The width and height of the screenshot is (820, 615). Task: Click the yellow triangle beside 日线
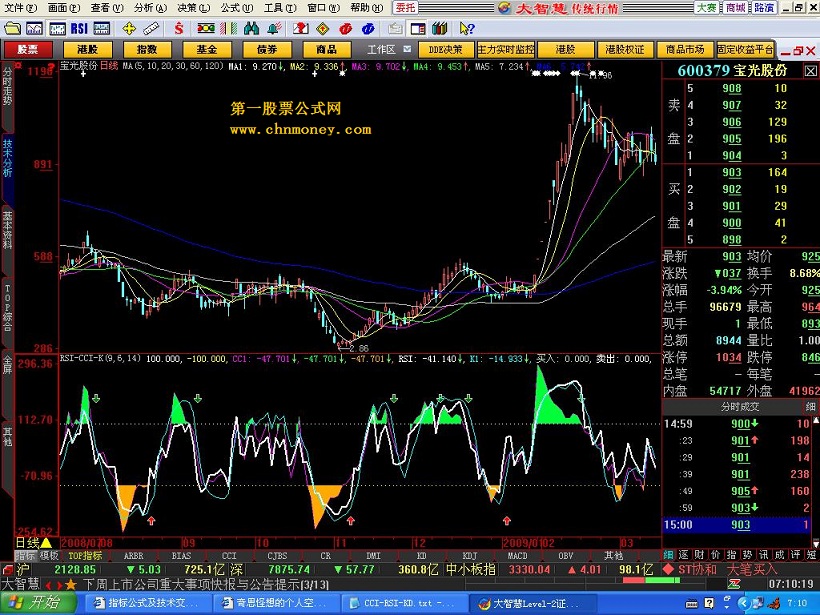46,543
